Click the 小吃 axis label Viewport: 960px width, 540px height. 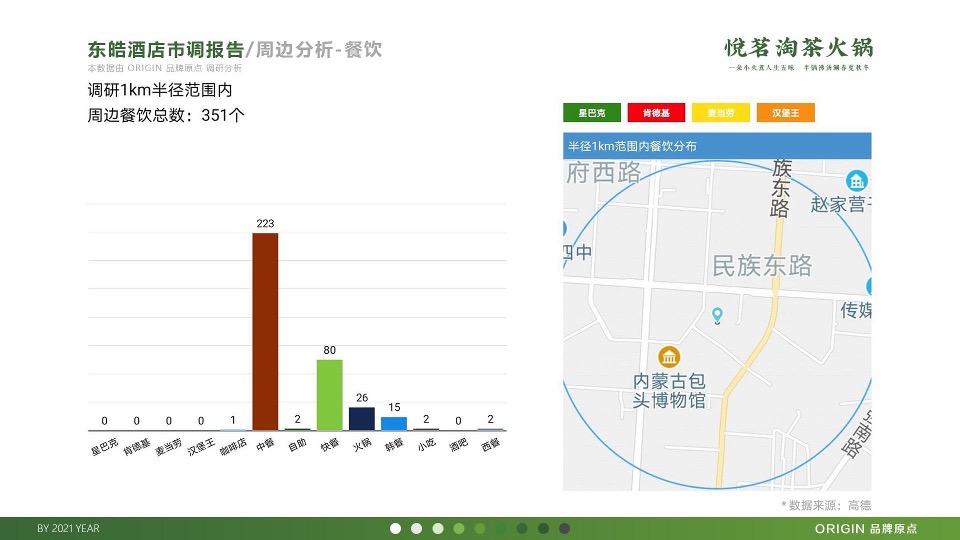[x=426, y=444]
